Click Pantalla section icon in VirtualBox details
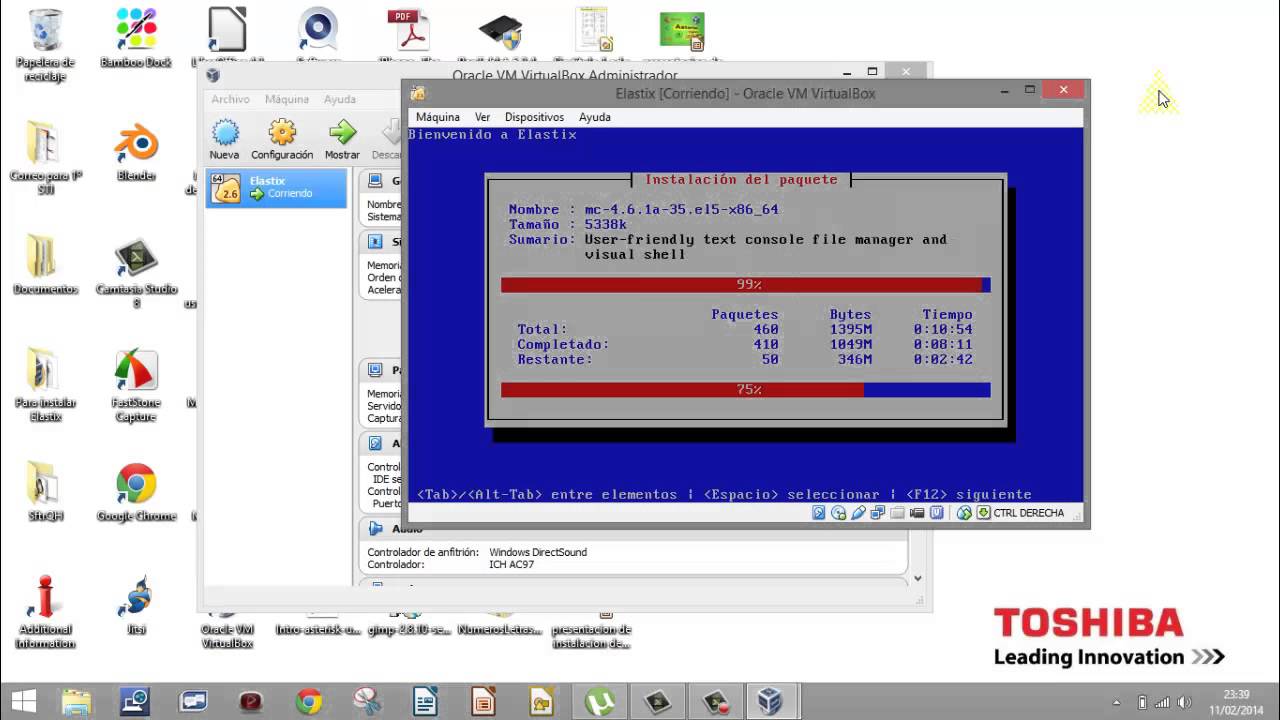 [x=376, y=370]
